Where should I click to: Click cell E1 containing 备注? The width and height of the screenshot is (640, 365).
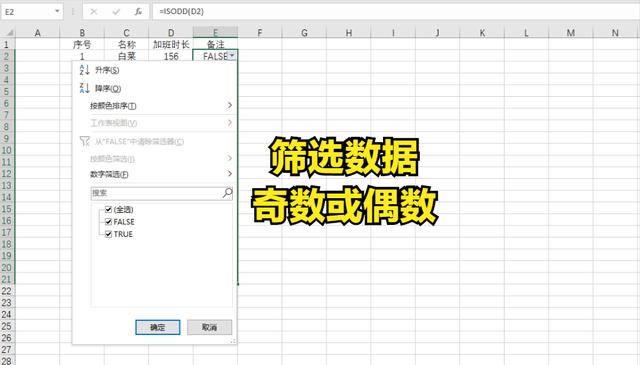click(216, 44)
